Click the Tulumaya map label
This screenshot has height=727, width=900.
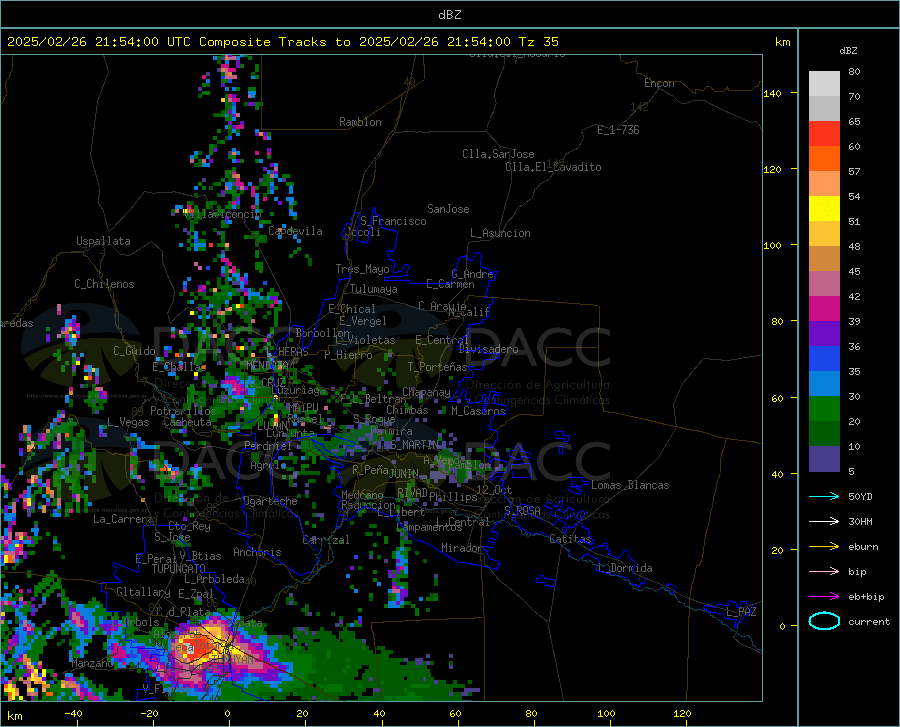374,289
